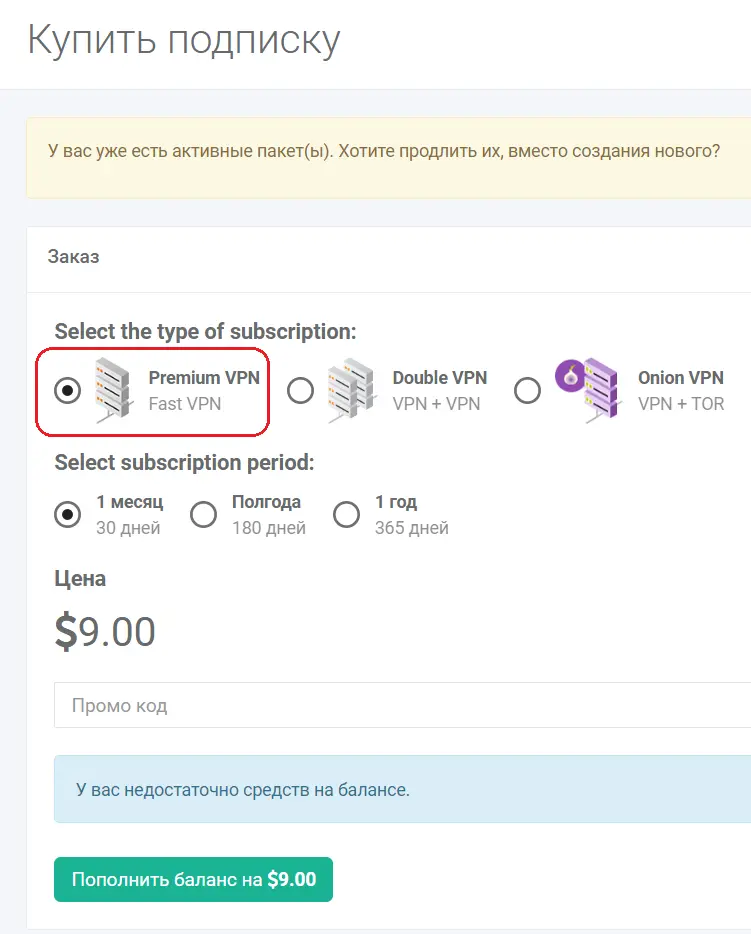Screen dimensions: 751x934
Task: Click the Double VPN label text
Action: point(440,378)
